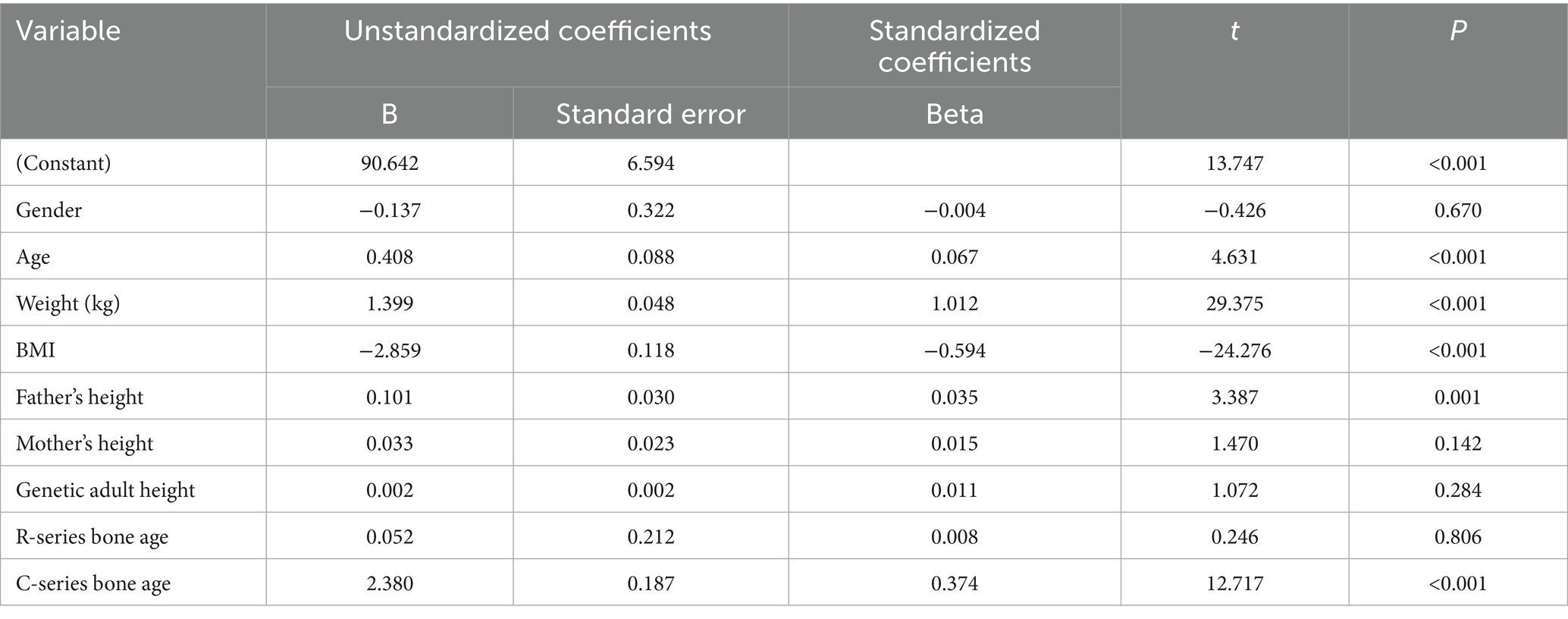
Task: Select the C-series bone age label
Action: point(93,584)
